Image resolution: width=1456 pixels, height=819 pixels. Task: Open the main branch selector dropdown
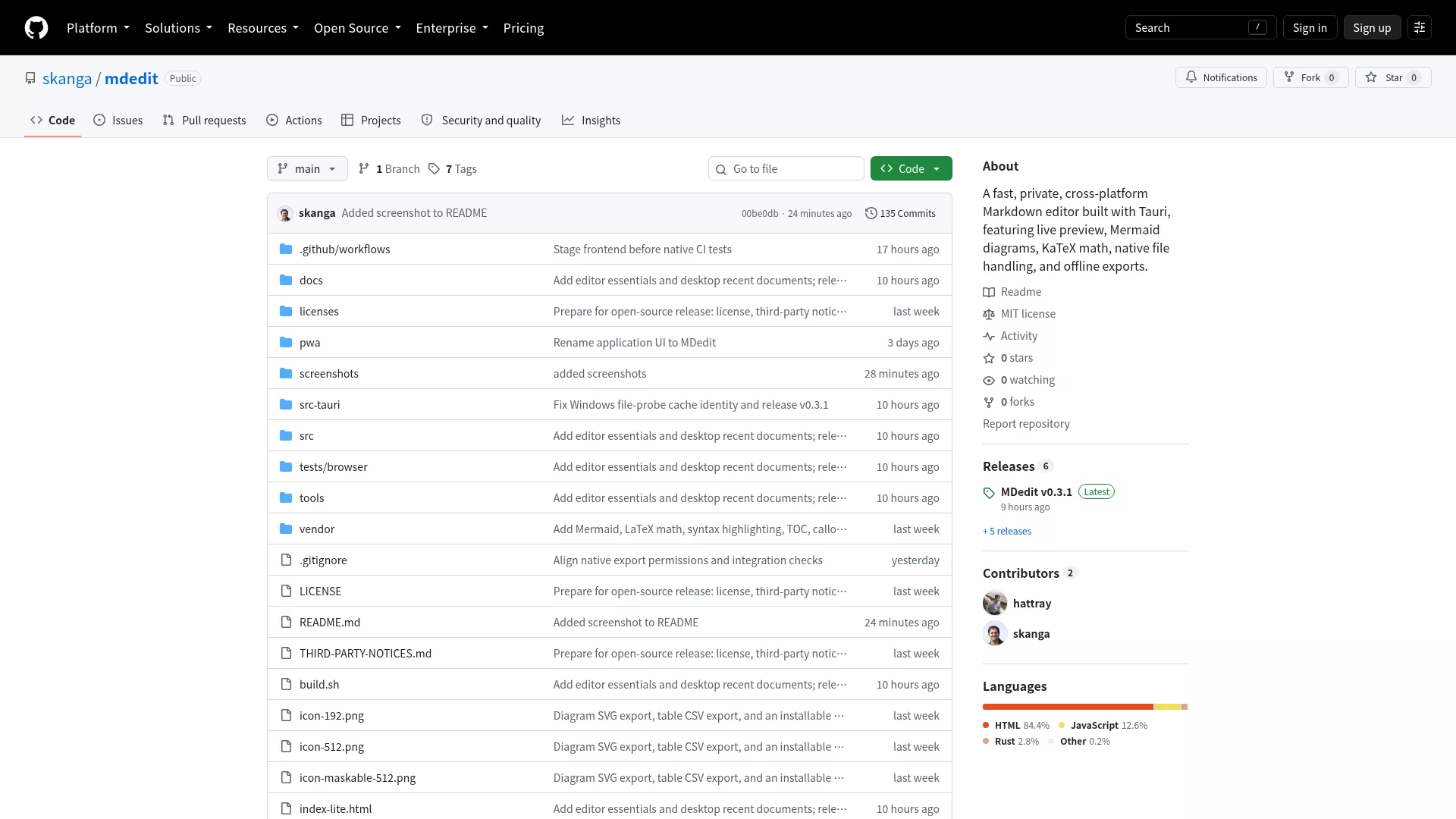click(x=307, y=169)
